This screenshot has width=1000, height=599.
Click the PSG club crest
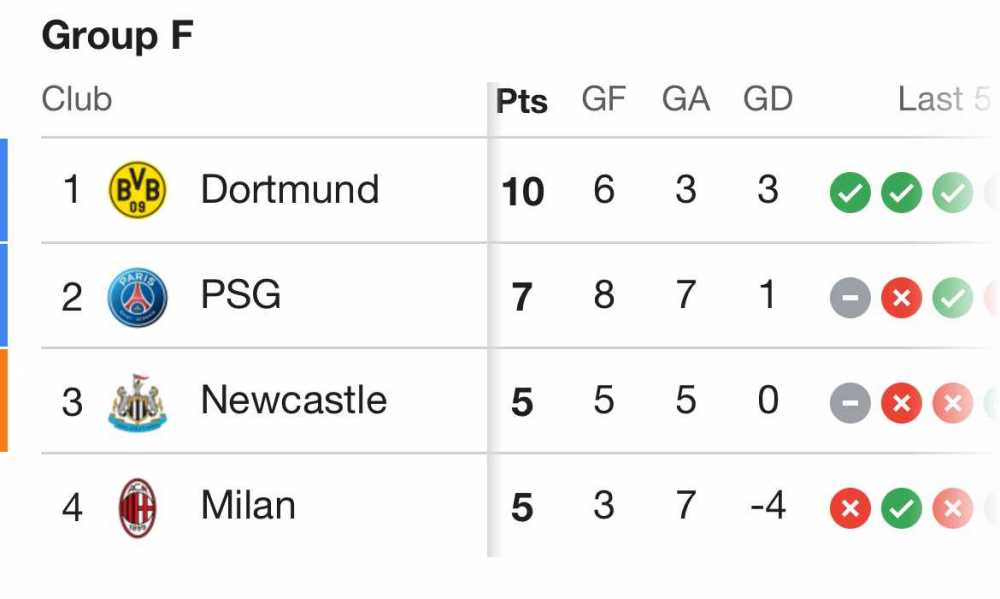(137, 296)
